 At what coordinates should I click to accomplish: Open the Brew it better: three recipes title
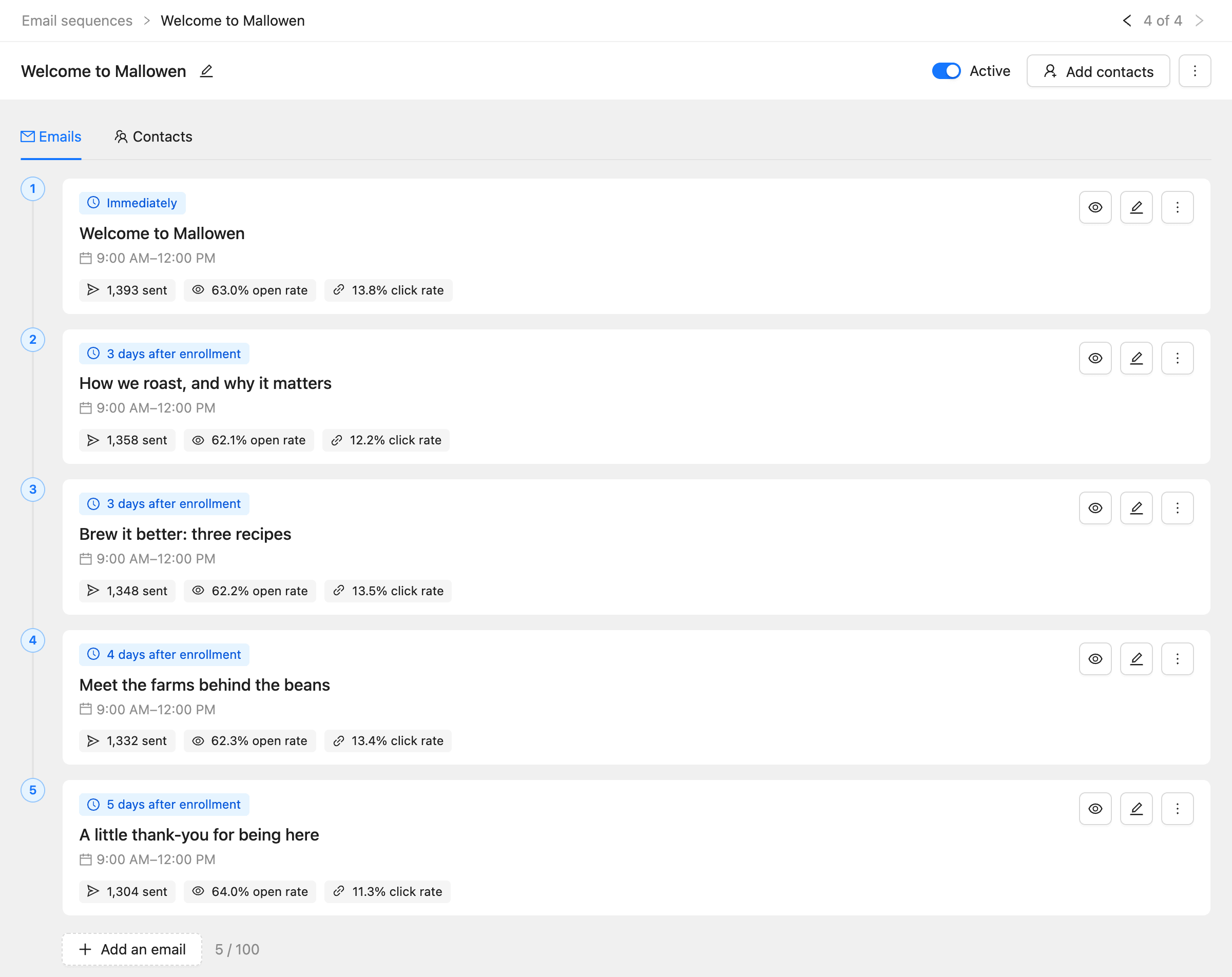pyautogui.click(x=185, y=534)
